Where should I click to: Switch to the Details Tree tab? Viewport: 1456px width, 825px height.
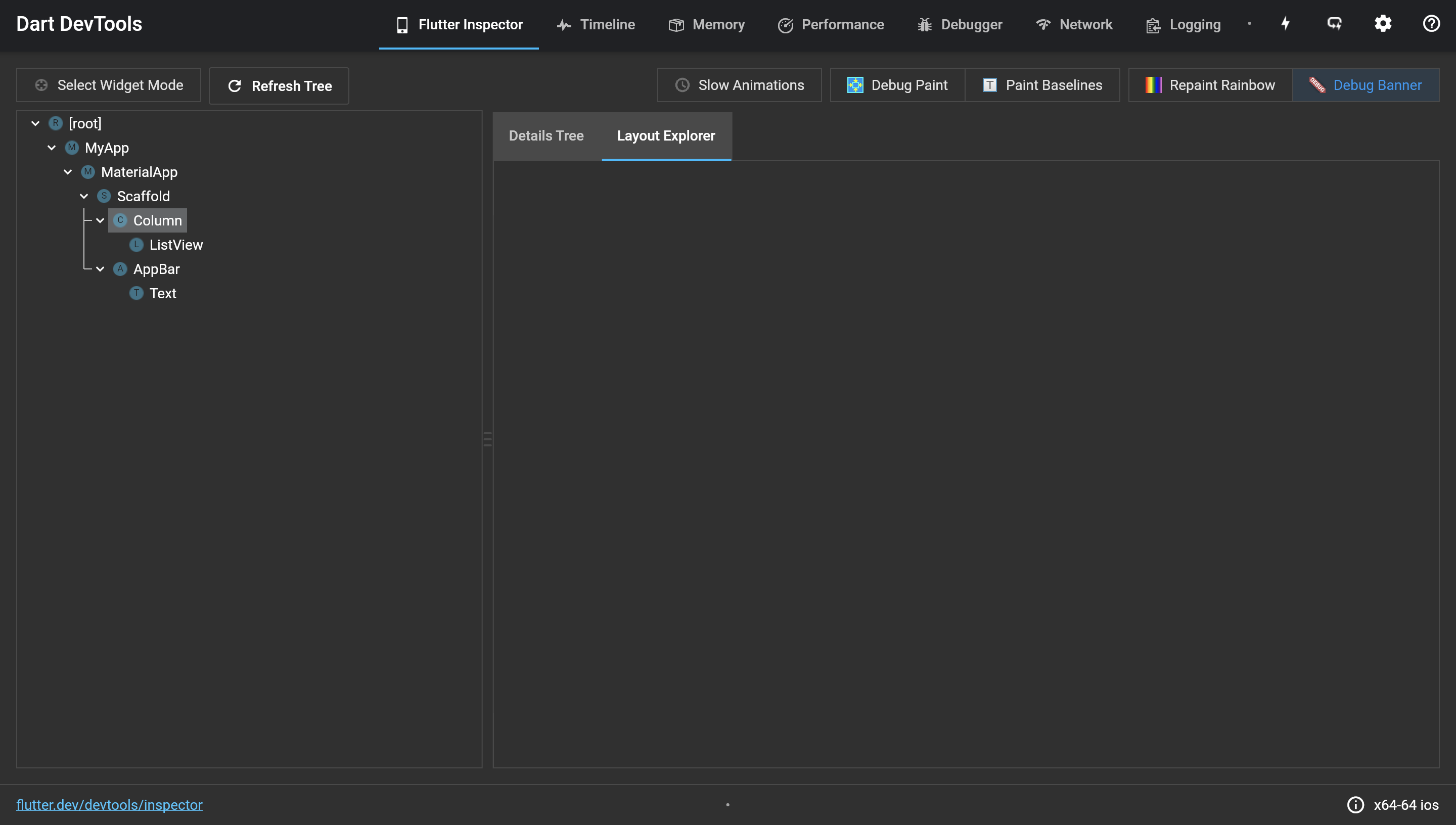coord(546,135)
